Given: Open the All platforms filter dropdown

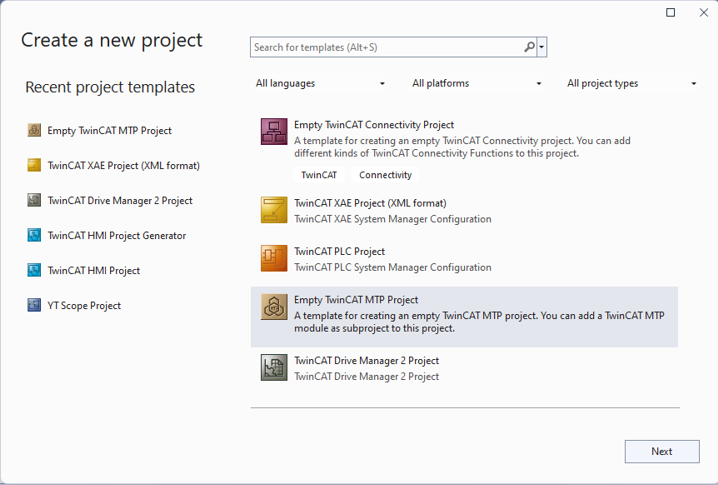Looking at the screenshot, I should point(476,83).
